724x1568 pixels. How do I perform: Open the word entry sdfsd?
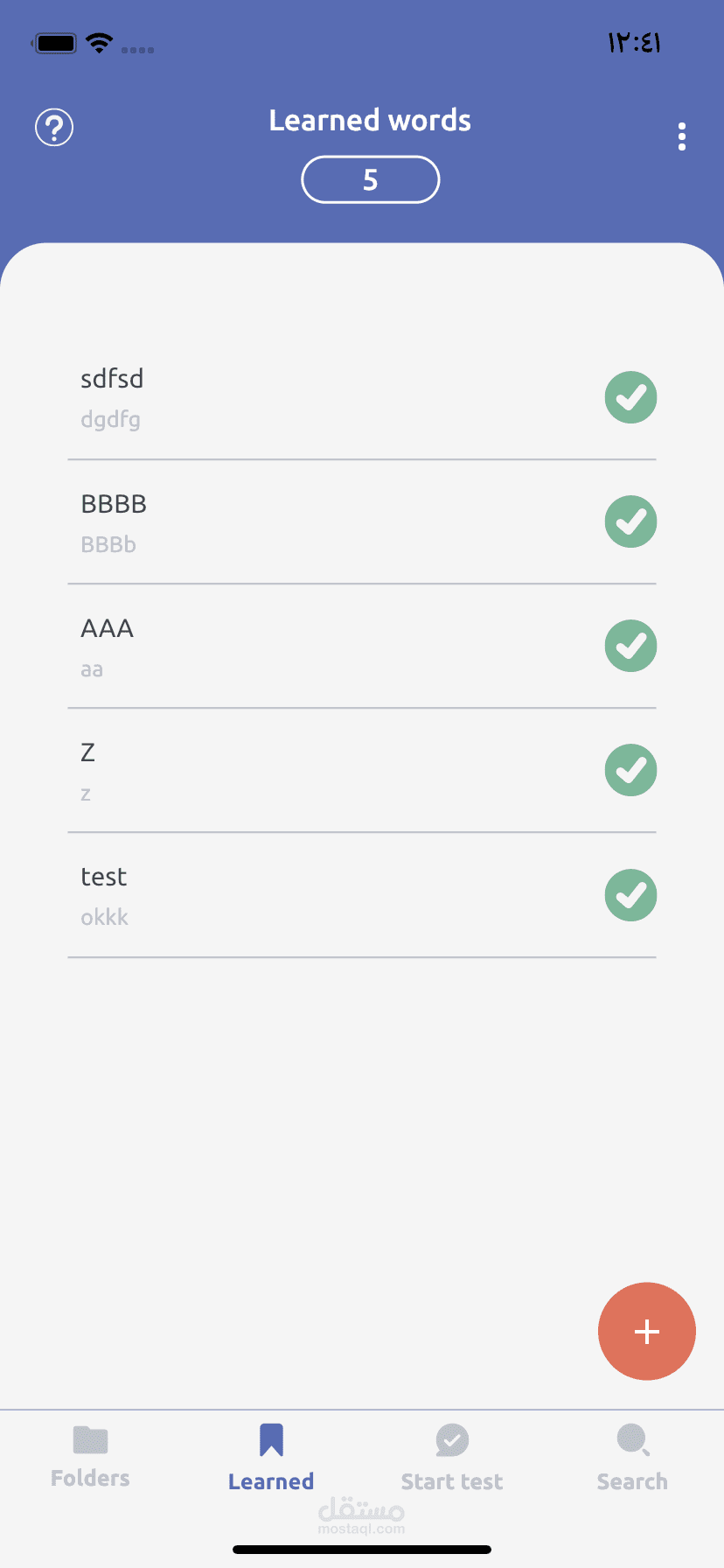(112, 379)
